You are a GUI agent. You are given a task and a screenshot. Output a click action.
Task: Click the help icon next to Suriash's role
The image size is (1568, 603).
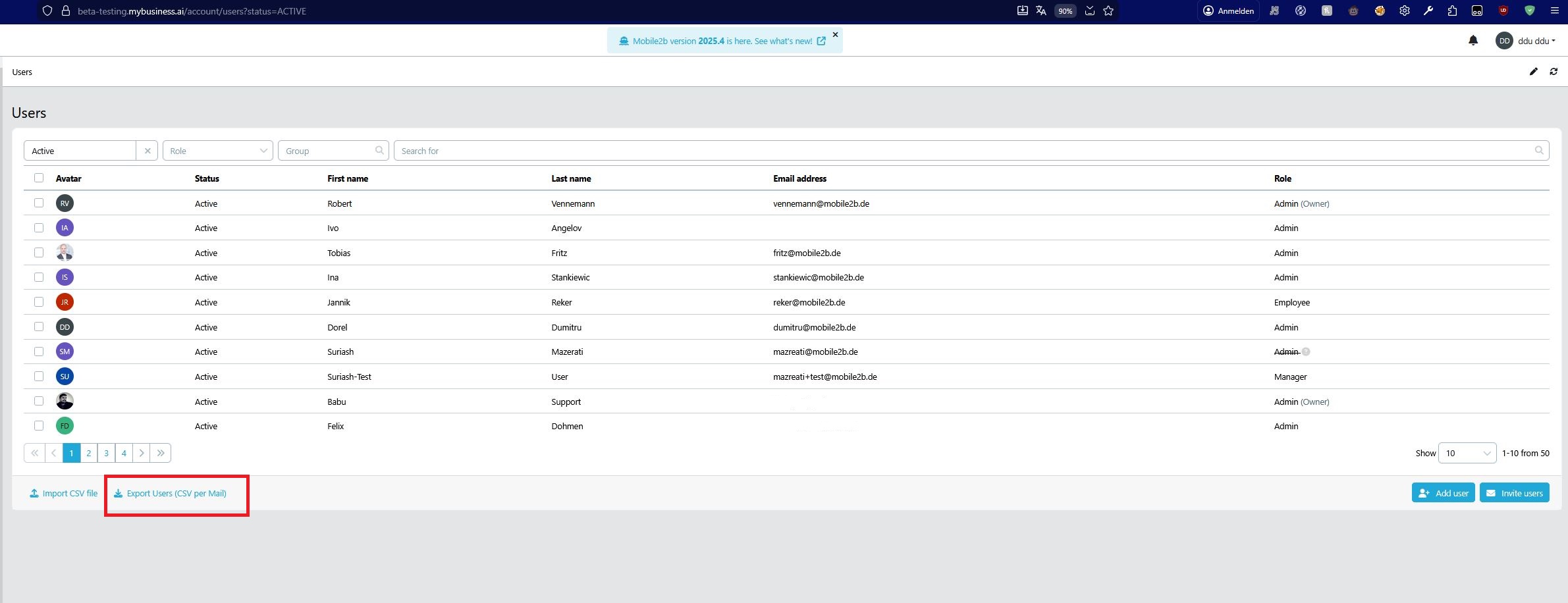click(x=1306, y=352)
